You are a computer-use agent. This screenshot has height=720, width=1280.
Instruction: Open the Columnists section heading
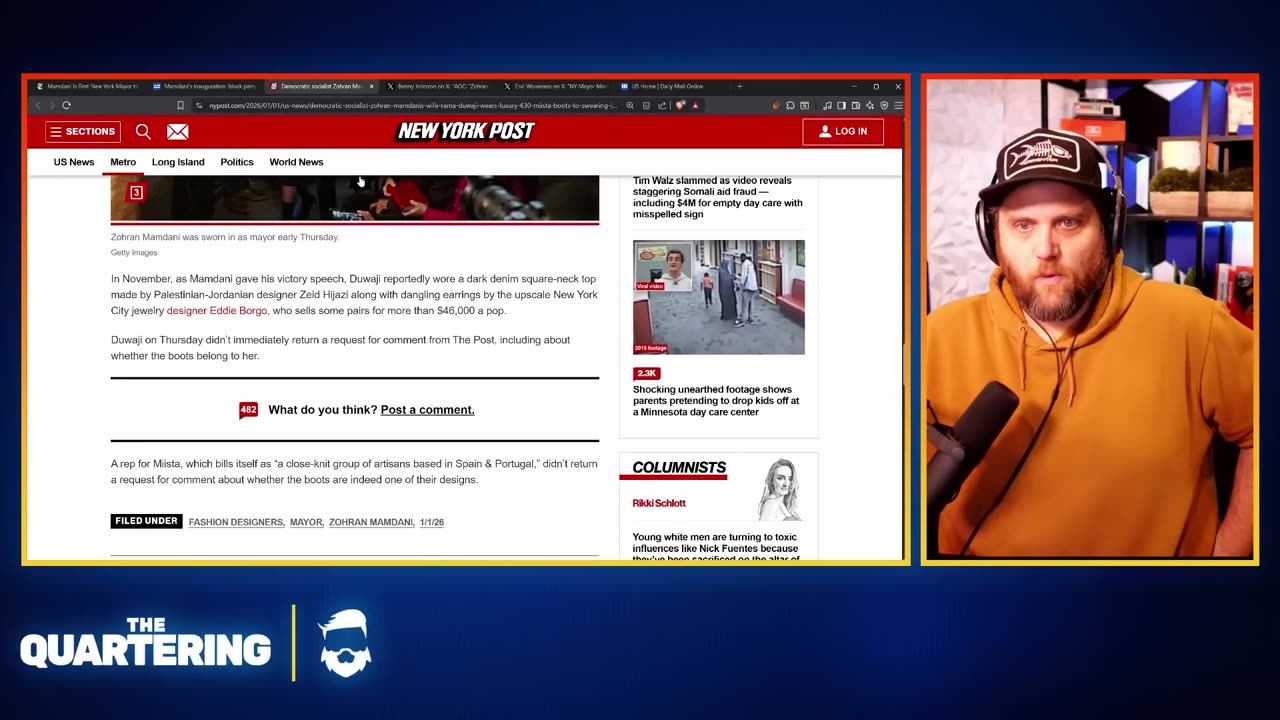click(x=679, y=468)
